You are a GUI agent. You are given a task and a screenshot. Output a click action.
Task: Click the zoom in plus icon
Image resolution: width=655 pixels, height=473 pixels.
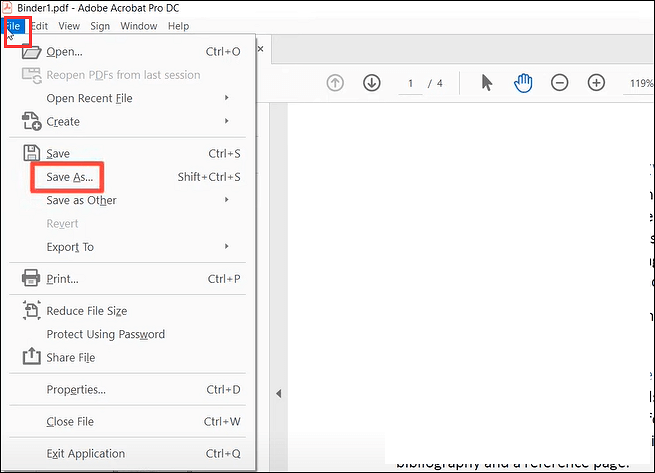point(596,83)
